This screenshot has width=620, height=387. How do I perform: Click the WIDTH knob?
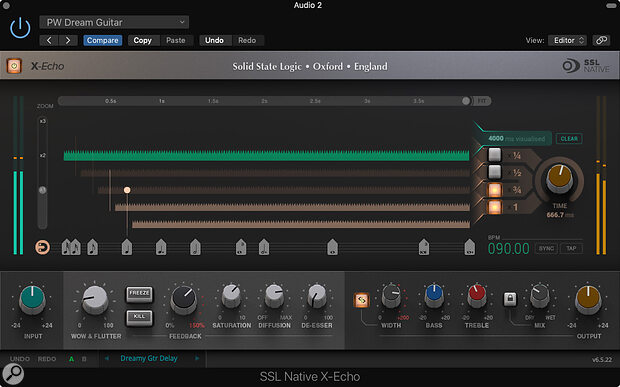[x=391, y=296]
